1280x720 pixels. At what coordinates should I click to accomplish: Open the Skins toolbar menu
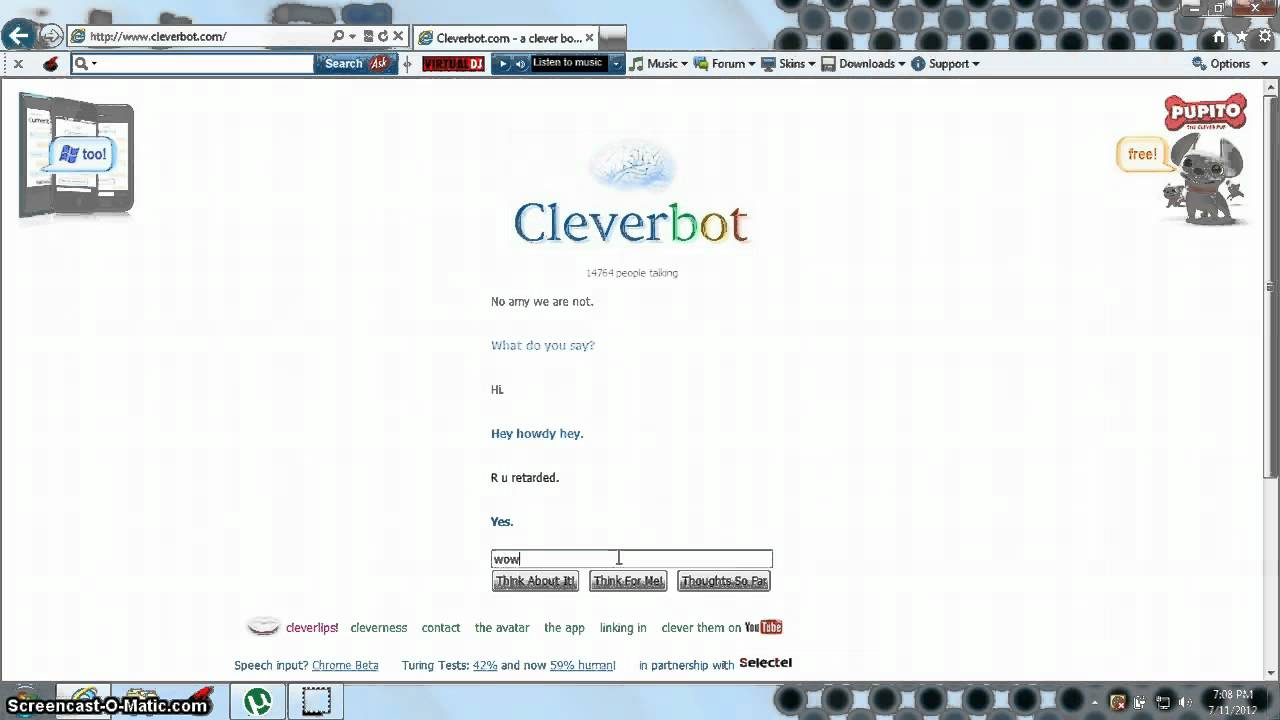[x=789, y=64]
